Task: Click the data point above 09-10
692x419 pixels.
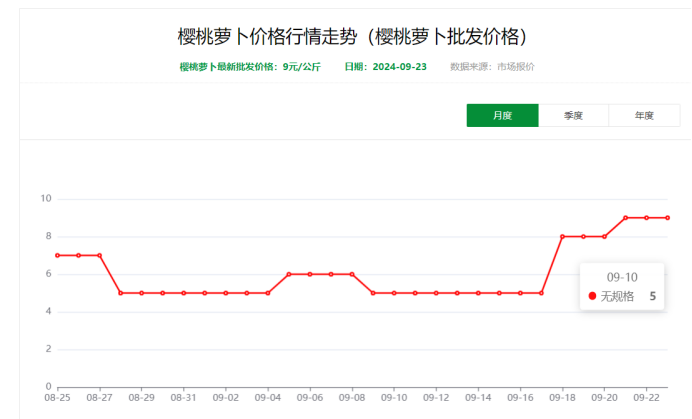Action: (394, 293)
